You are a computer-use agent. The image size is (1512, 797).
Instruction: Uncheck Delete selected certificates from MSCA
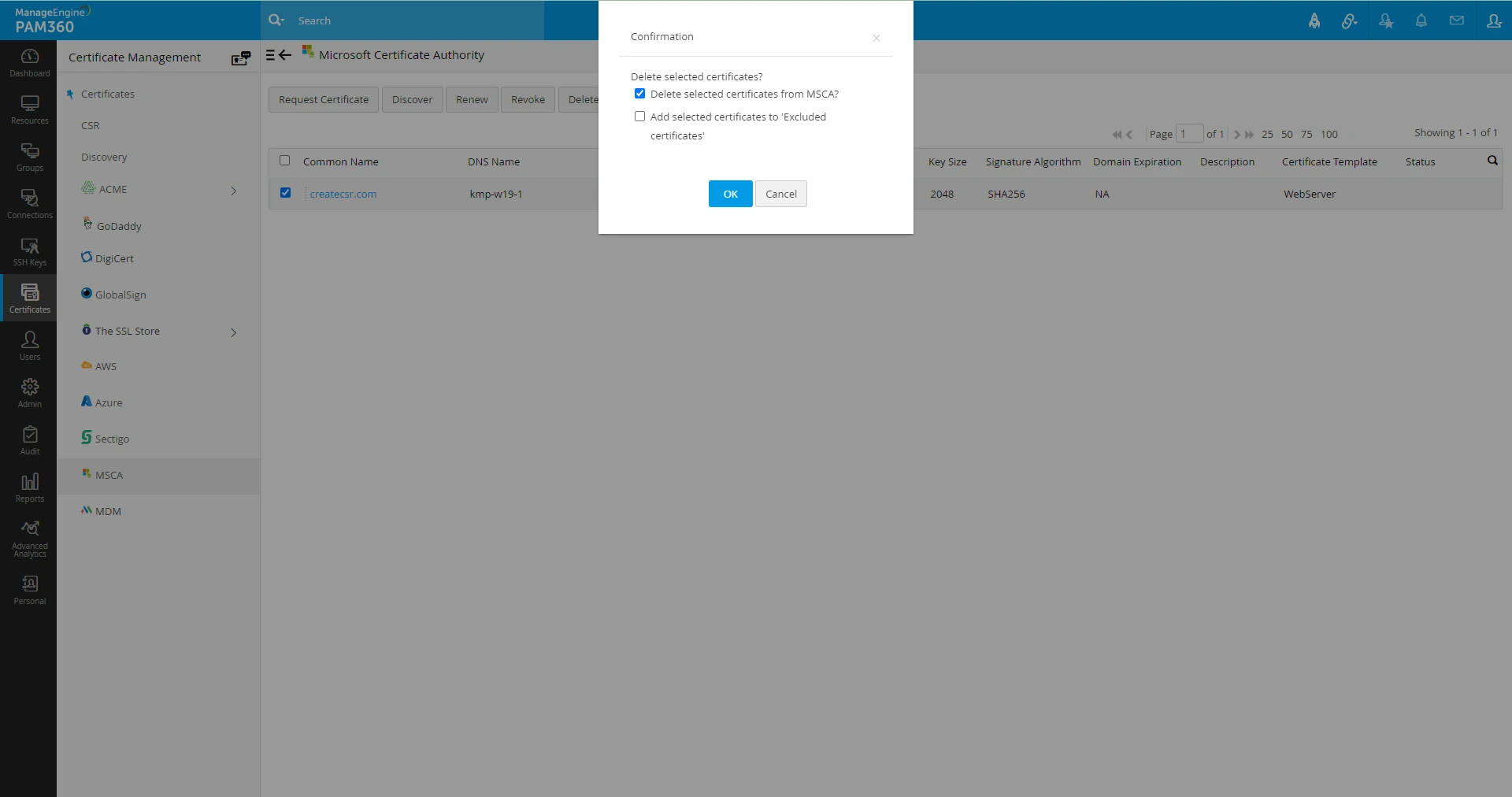[x=639, y=94]
